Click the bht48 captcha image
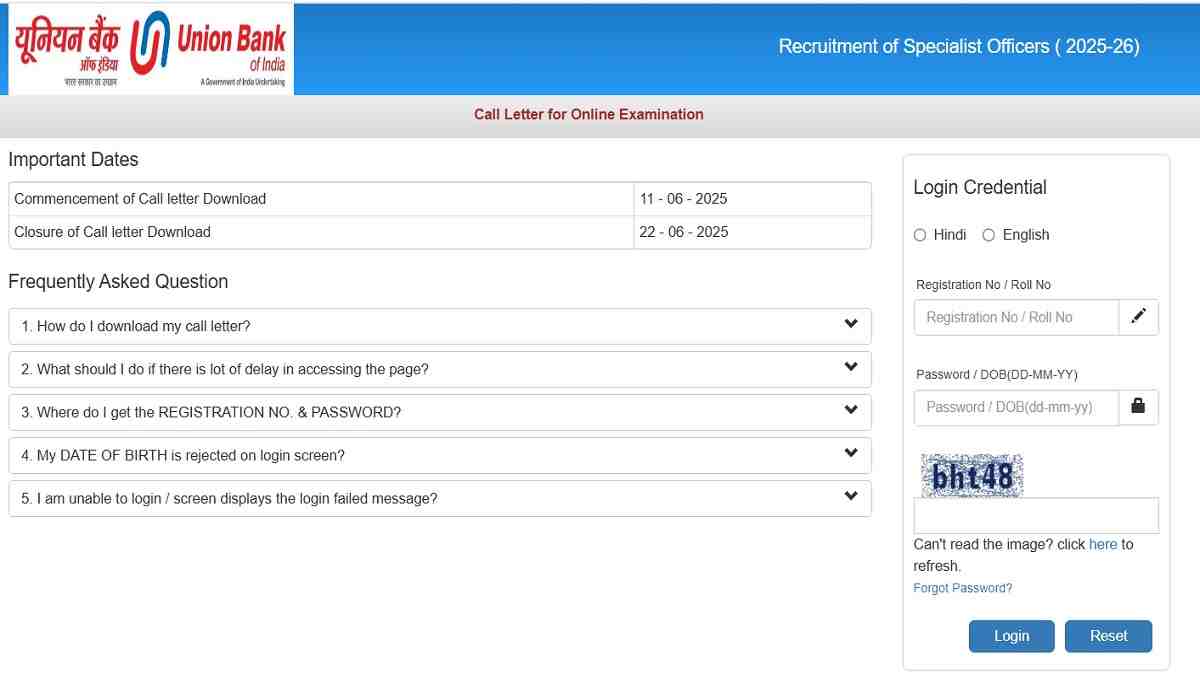This screenshot has width=1200, height=675. 971,476
